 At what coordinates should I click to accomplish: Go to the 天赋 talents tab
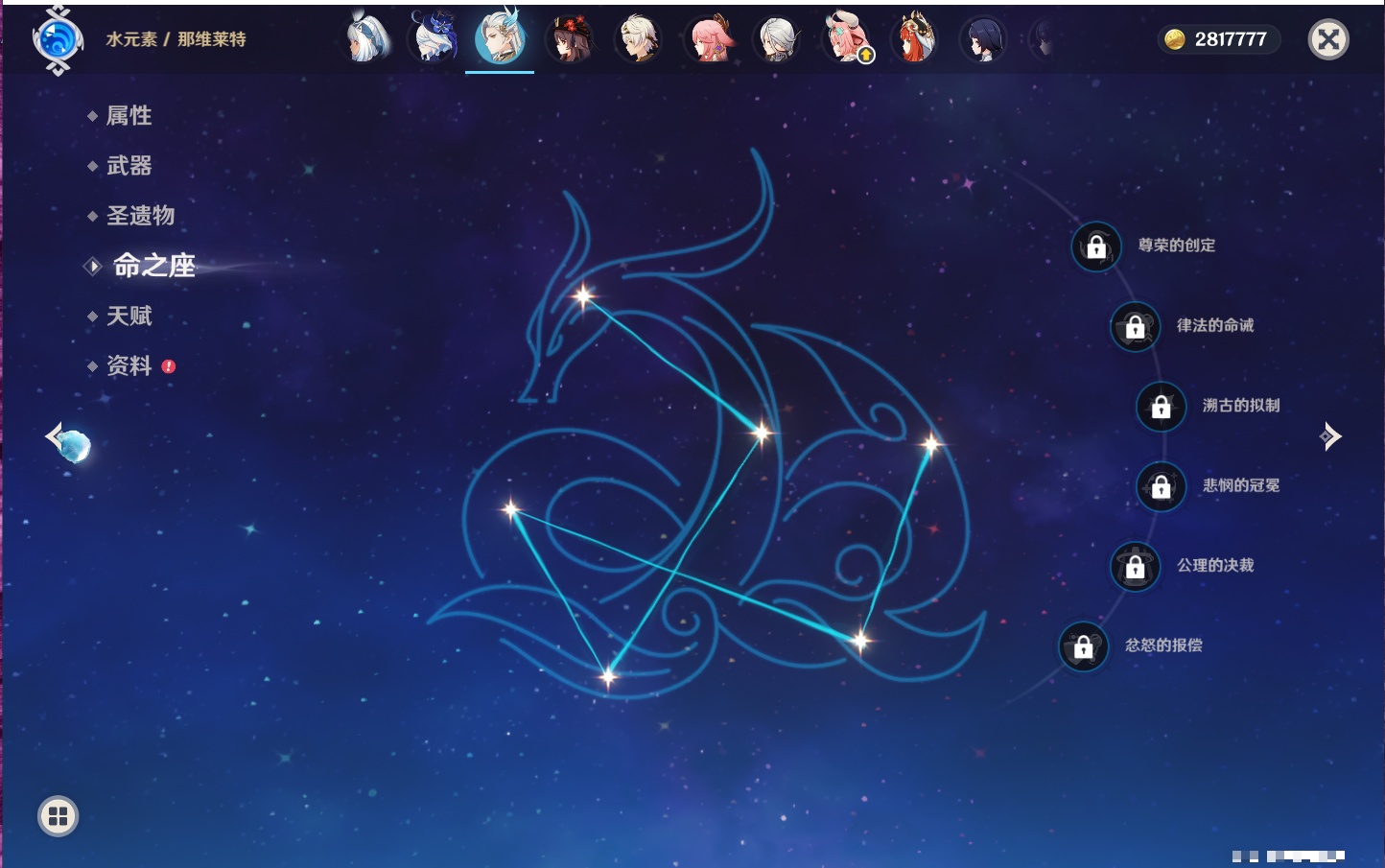click(x=129, y=316)
